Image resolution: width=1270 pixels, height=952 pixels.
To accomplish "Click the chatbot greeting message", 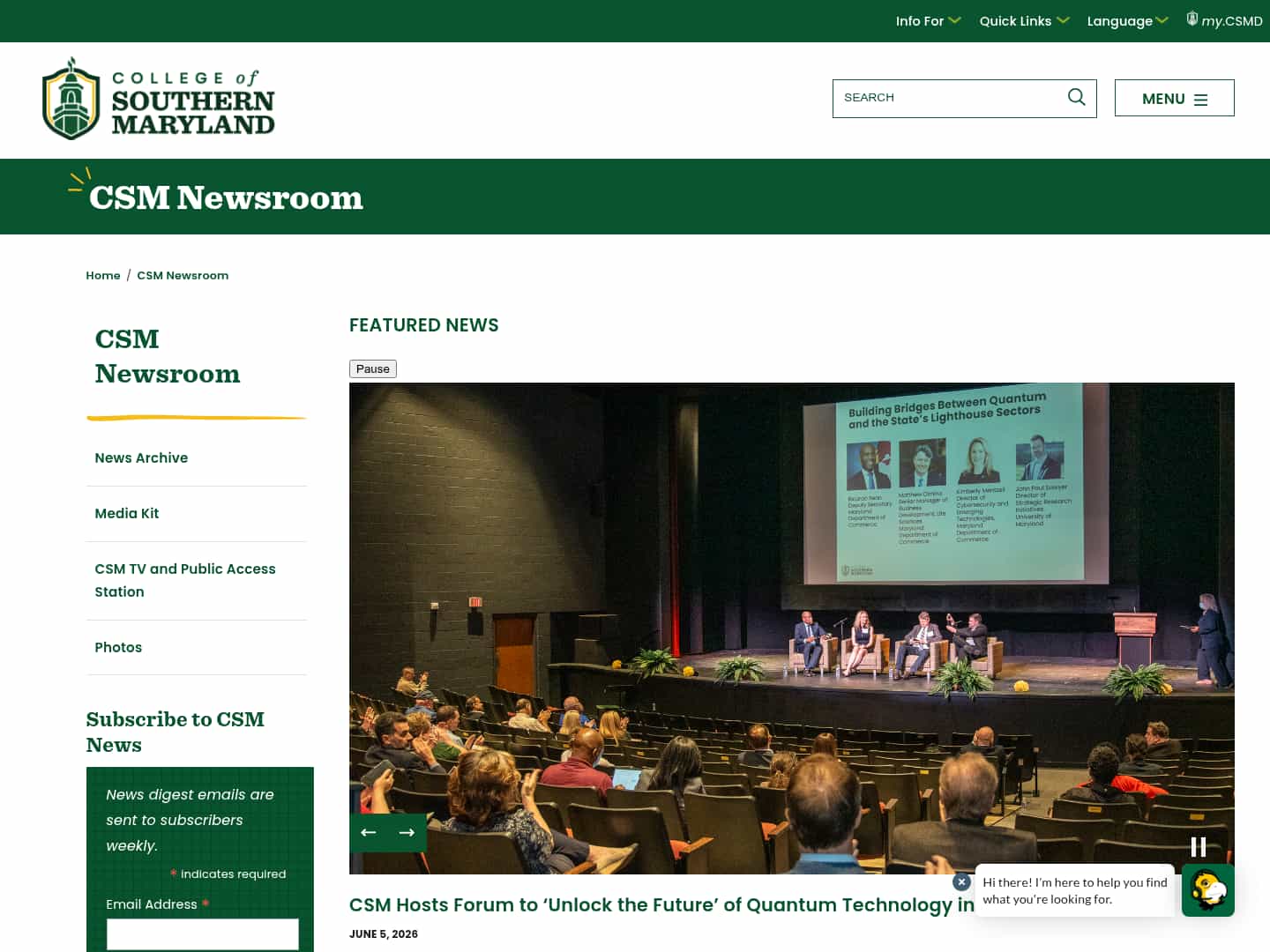I will click(x=1075, y=890).
